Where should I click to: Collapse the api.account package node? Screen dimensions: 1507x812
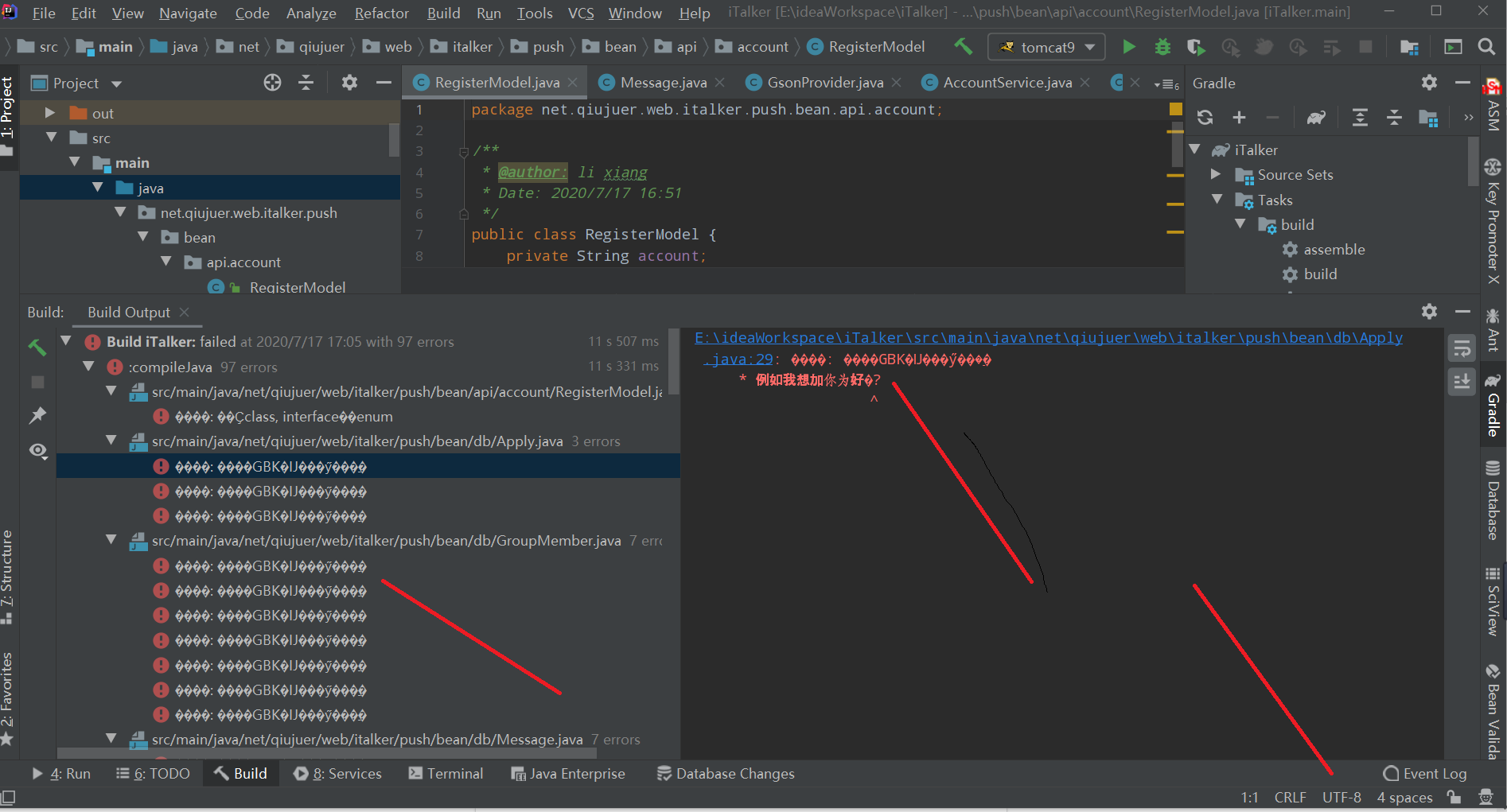coord(165,262)
